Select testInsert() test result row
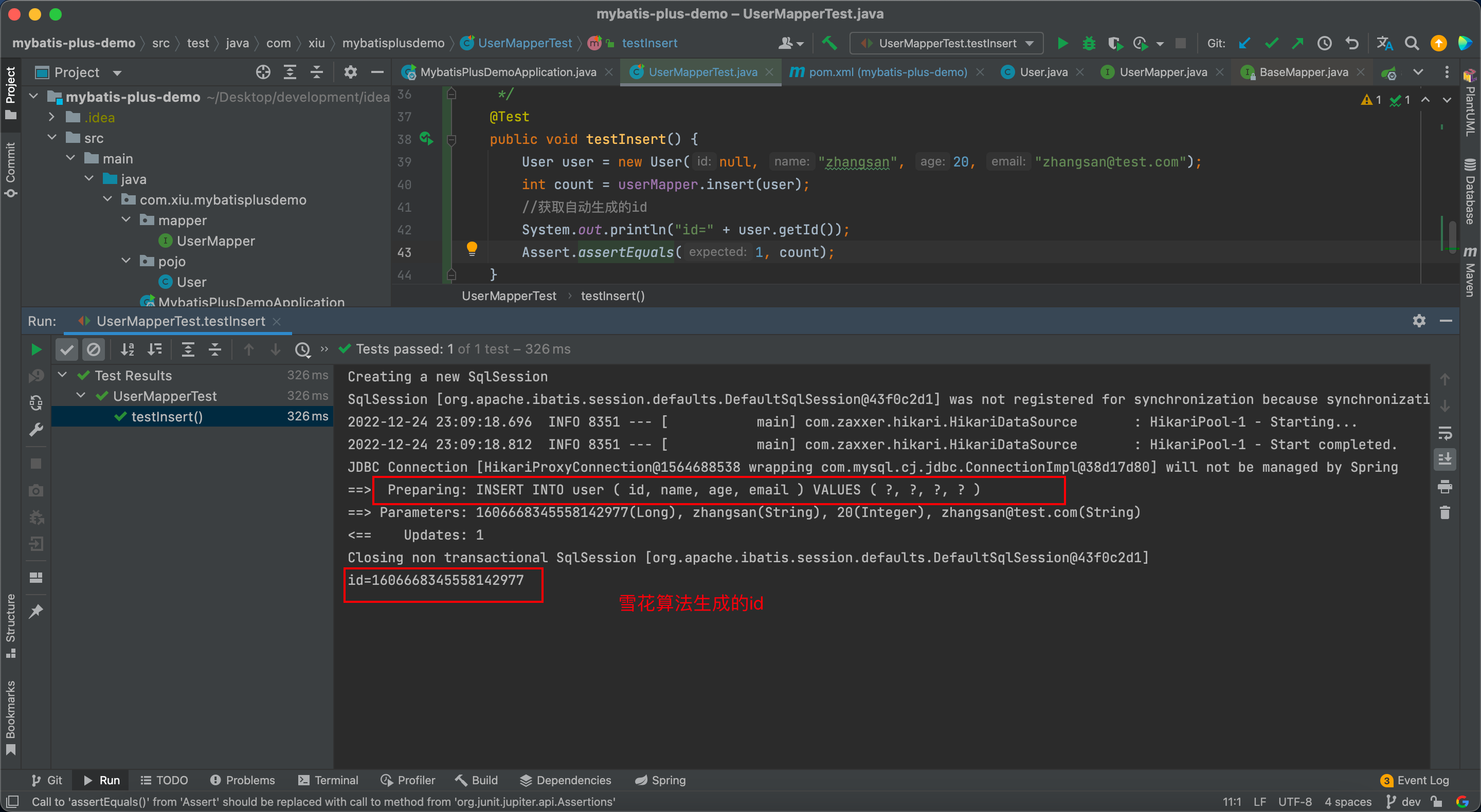 [x=192, y=416]
